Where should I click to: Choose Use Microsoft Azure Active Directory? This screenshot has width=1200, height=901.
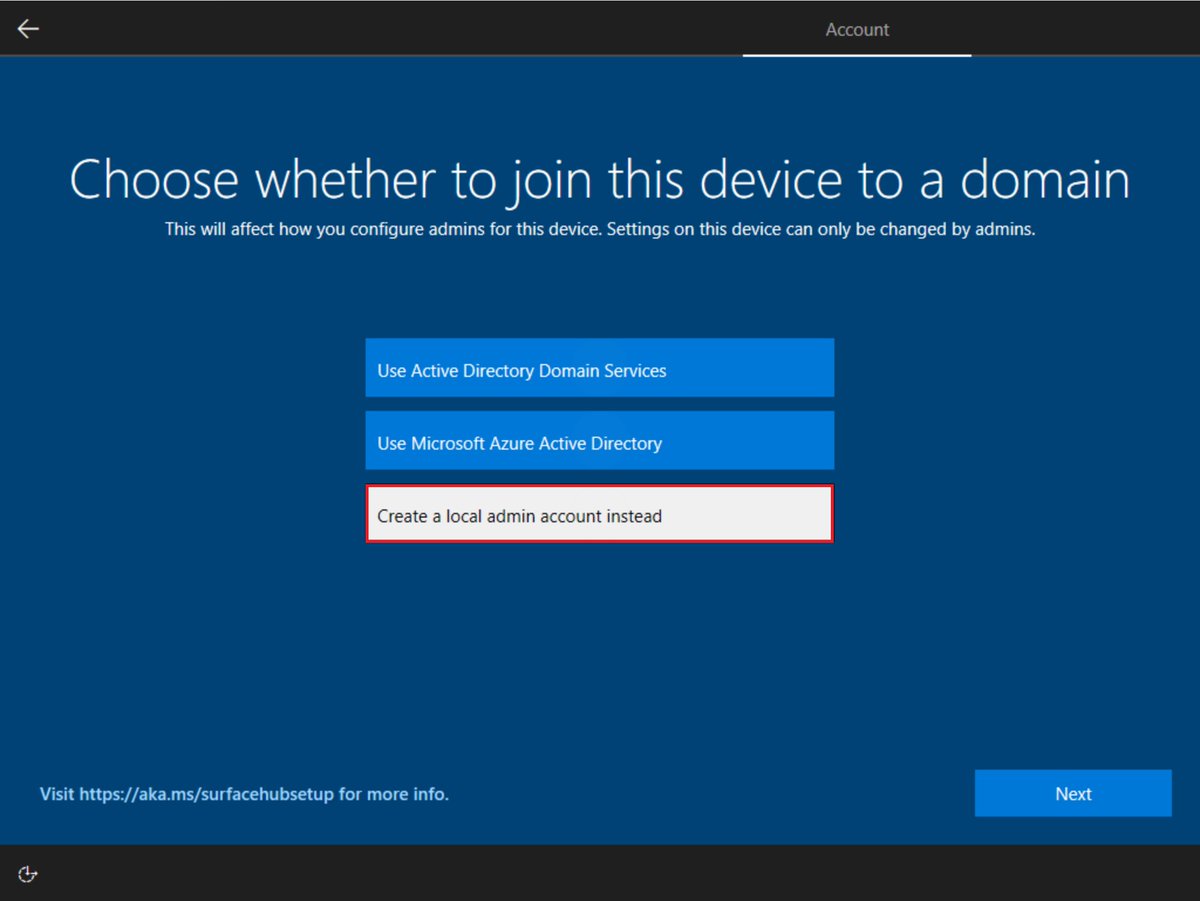click(600, 441)
